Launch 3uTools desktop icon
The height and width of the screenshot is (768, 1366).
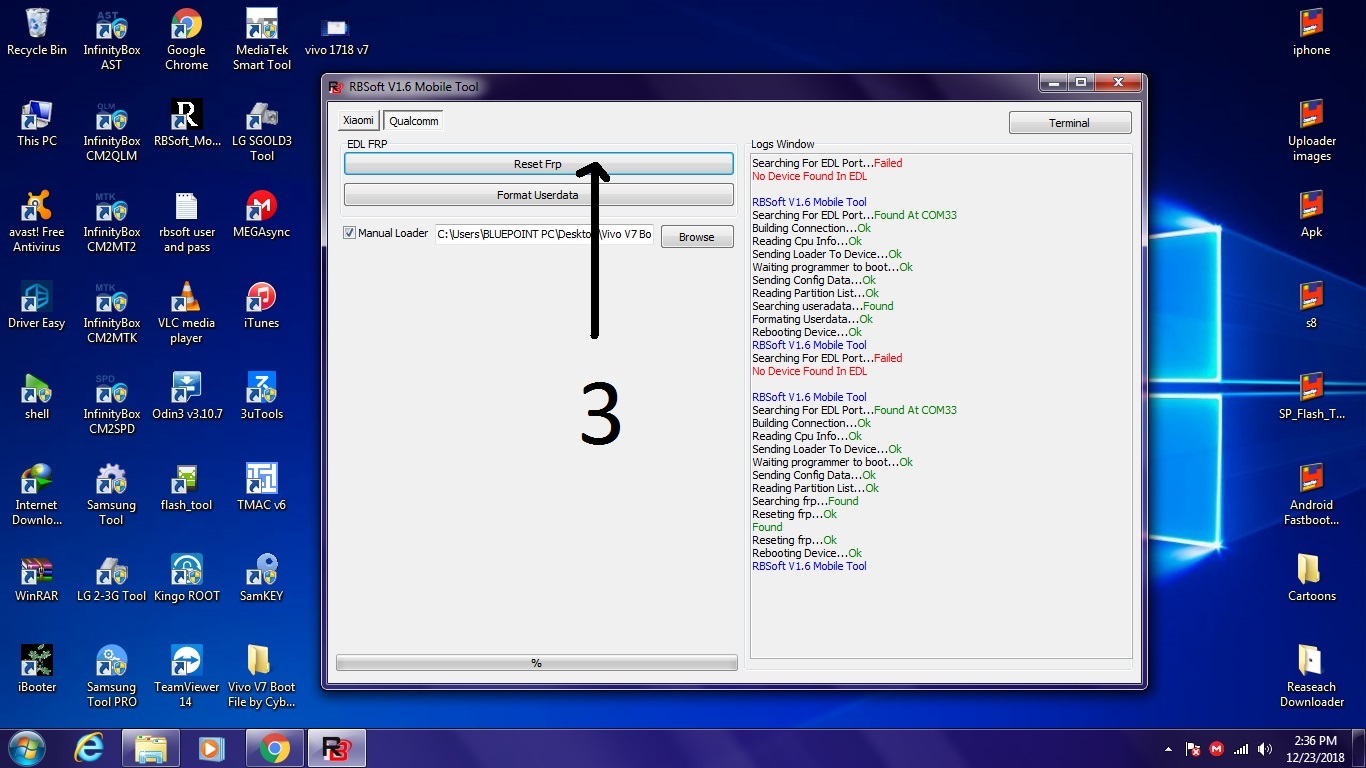tap(261, 396)
